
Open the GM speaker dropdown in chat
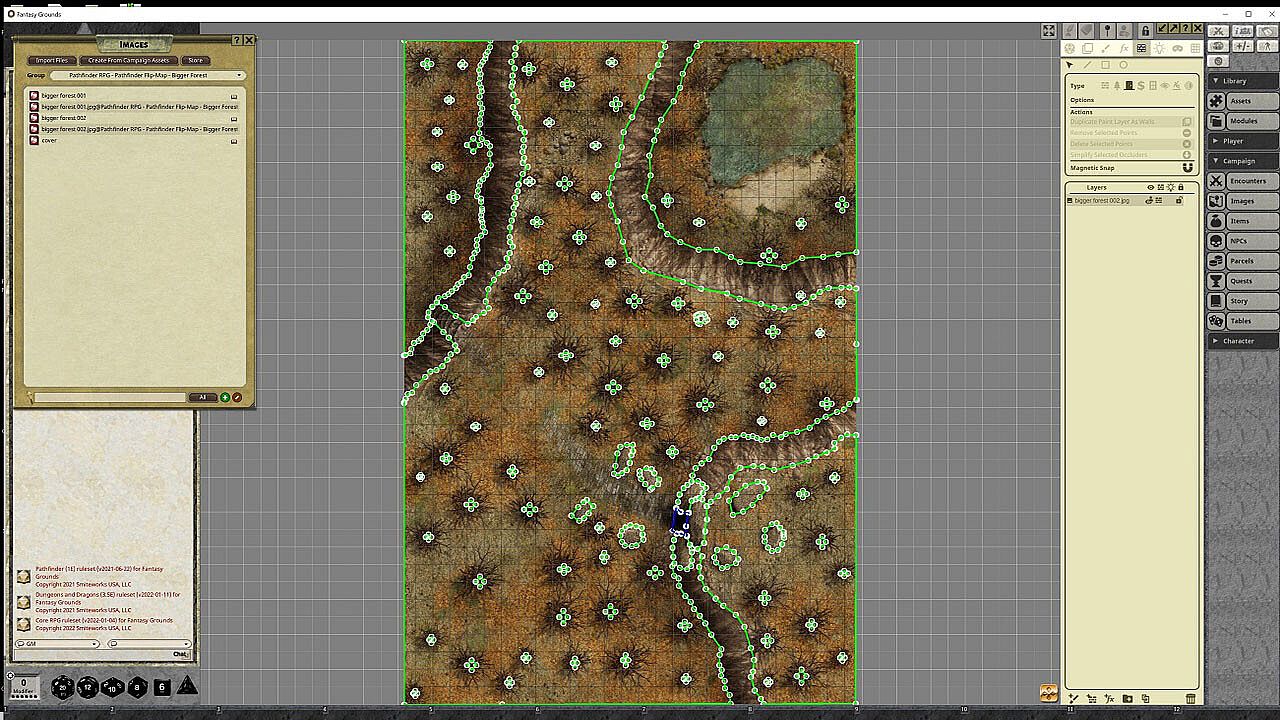(x=57, y=644)
